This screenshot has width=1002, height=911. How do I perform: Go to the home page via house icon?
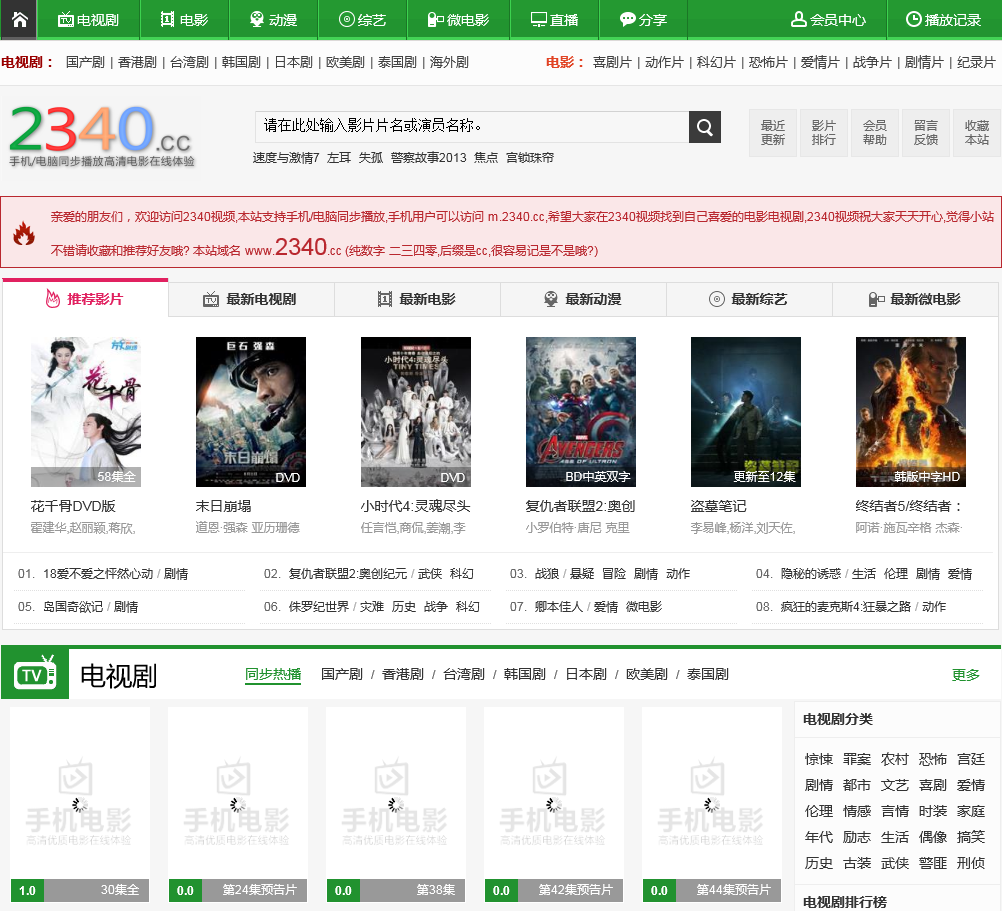(19, 19)
